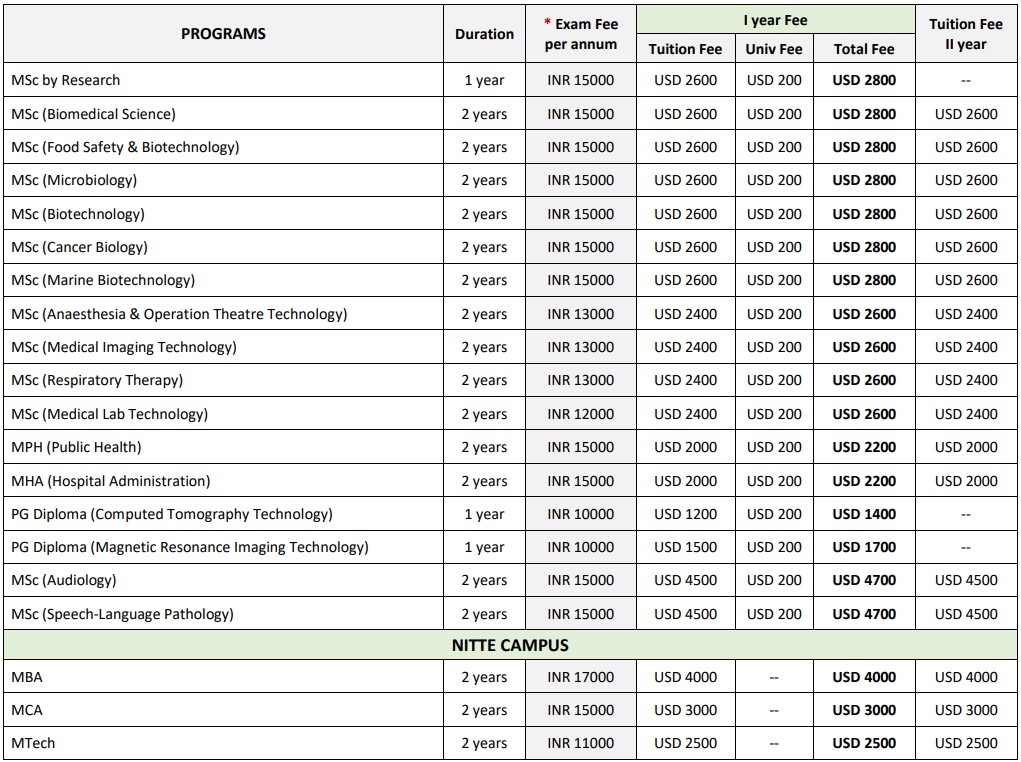Viewport: 1021px width, 762px height.
Task: Click the MSc by Research program cell
Action: [66, 80]
